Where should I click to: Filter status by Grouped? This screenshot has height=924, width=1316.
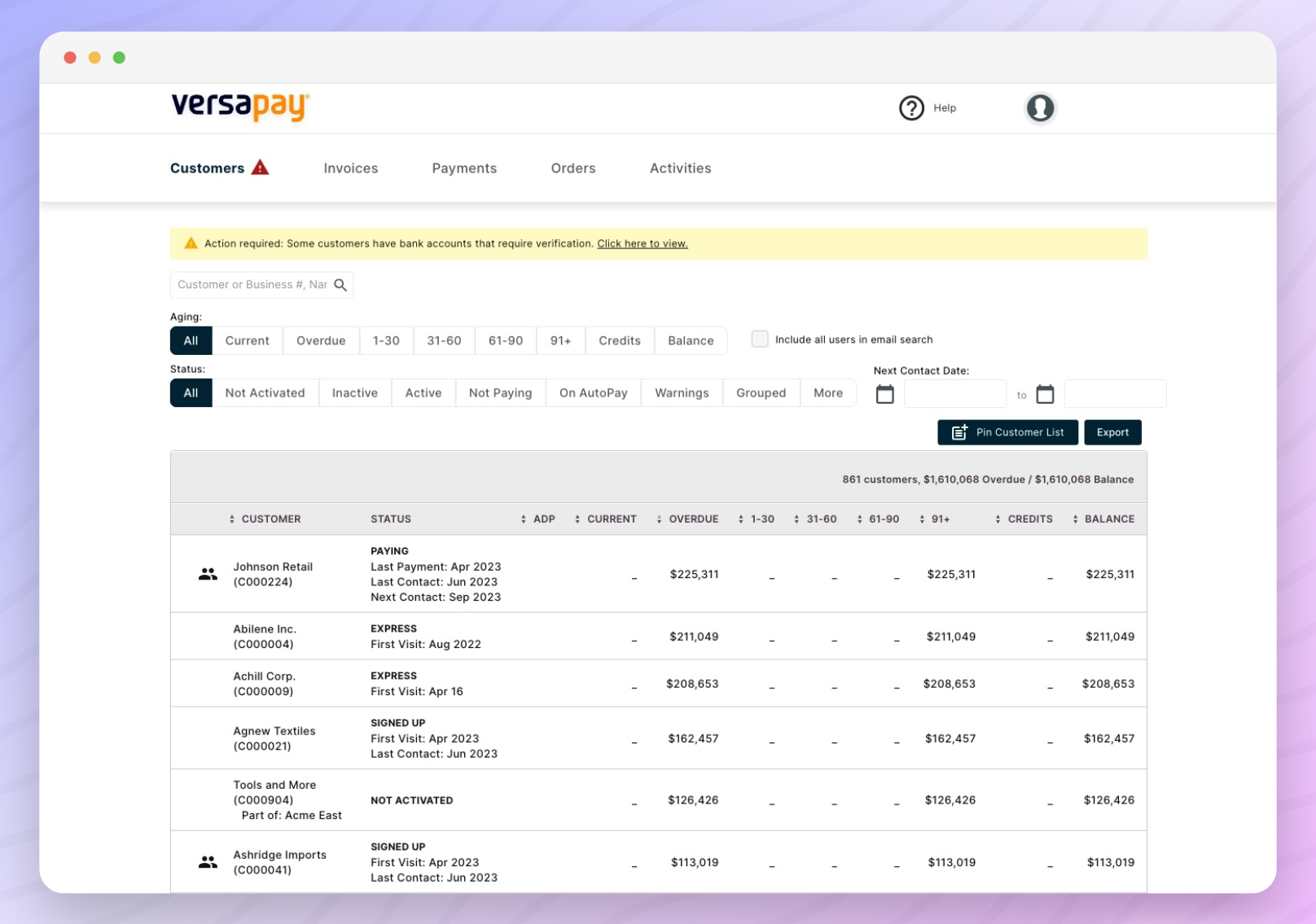point(761,392)
